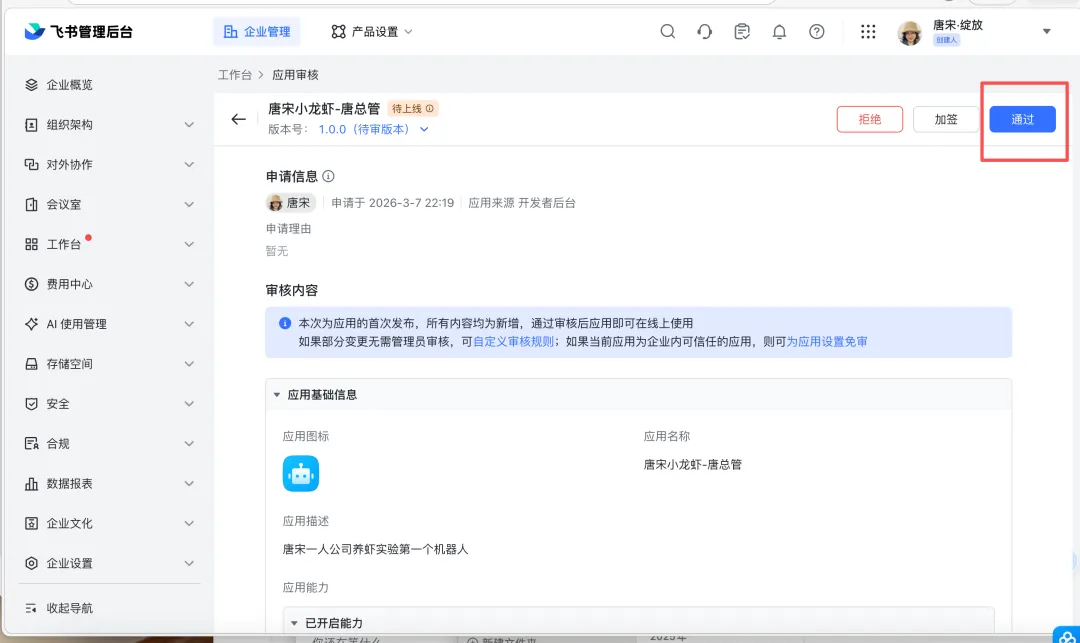Expand 存储空间 chevron in sidebar

(x=189, y=363)
